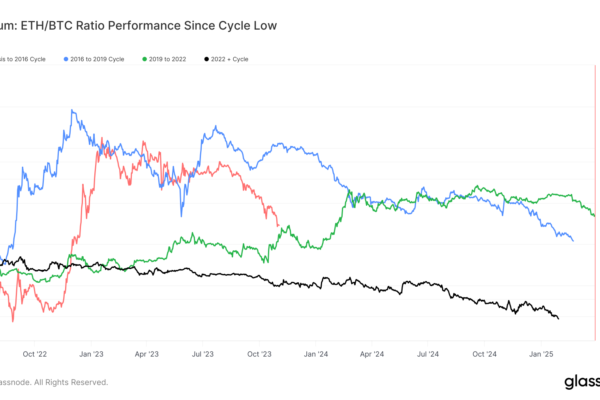Click the blue 2016 to 2019 legend dot
Screen dimensions: 600x400
point(66,60)
